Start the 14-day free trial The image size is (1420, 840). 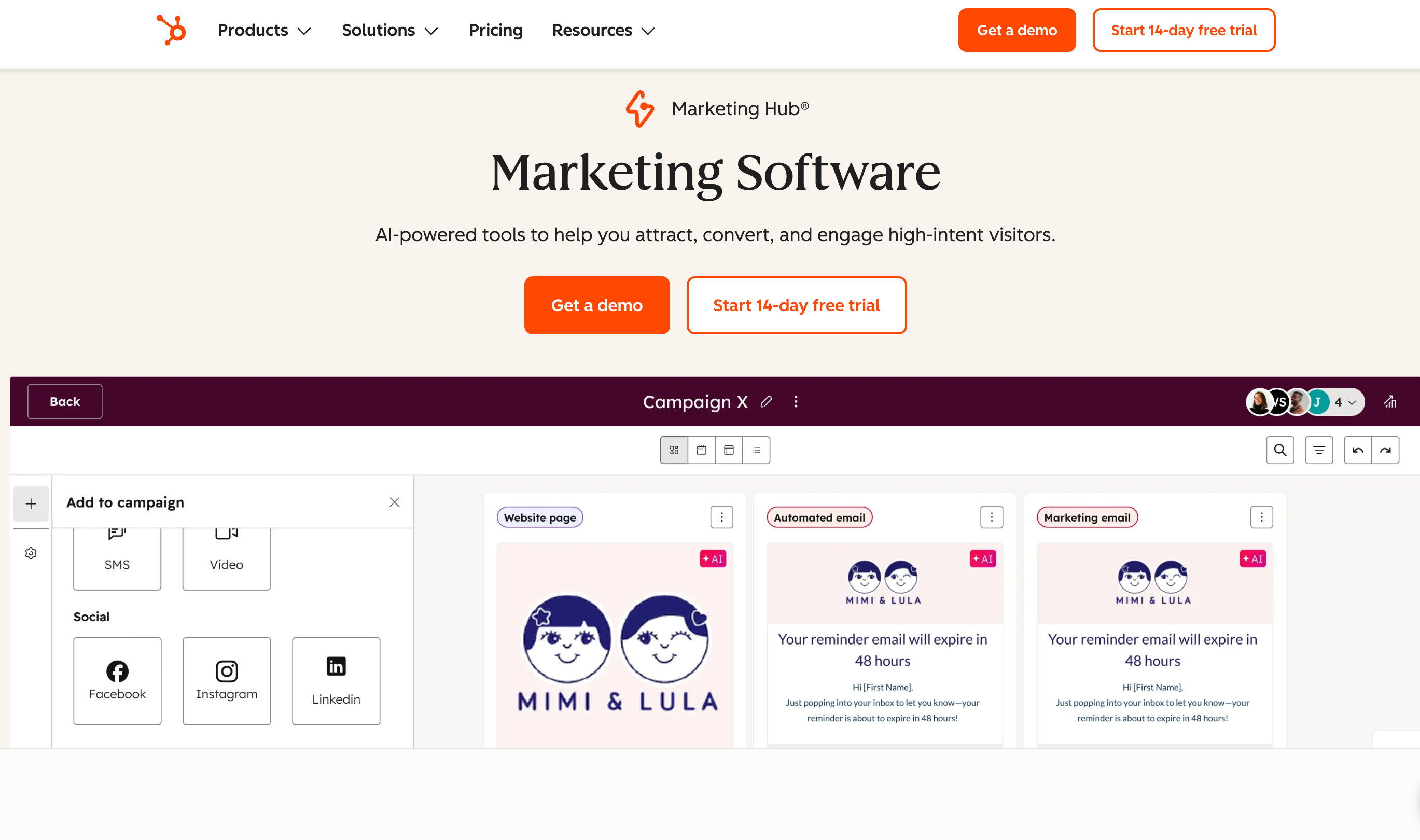click(796, 305)
